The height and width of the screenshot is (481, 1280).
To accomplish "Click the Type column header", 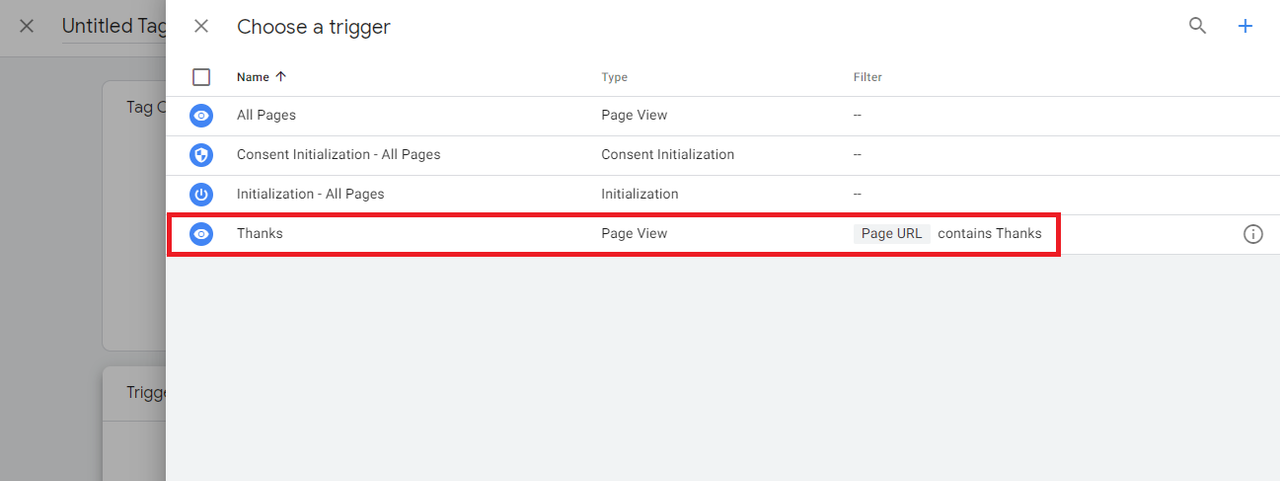I will (614, 77).
